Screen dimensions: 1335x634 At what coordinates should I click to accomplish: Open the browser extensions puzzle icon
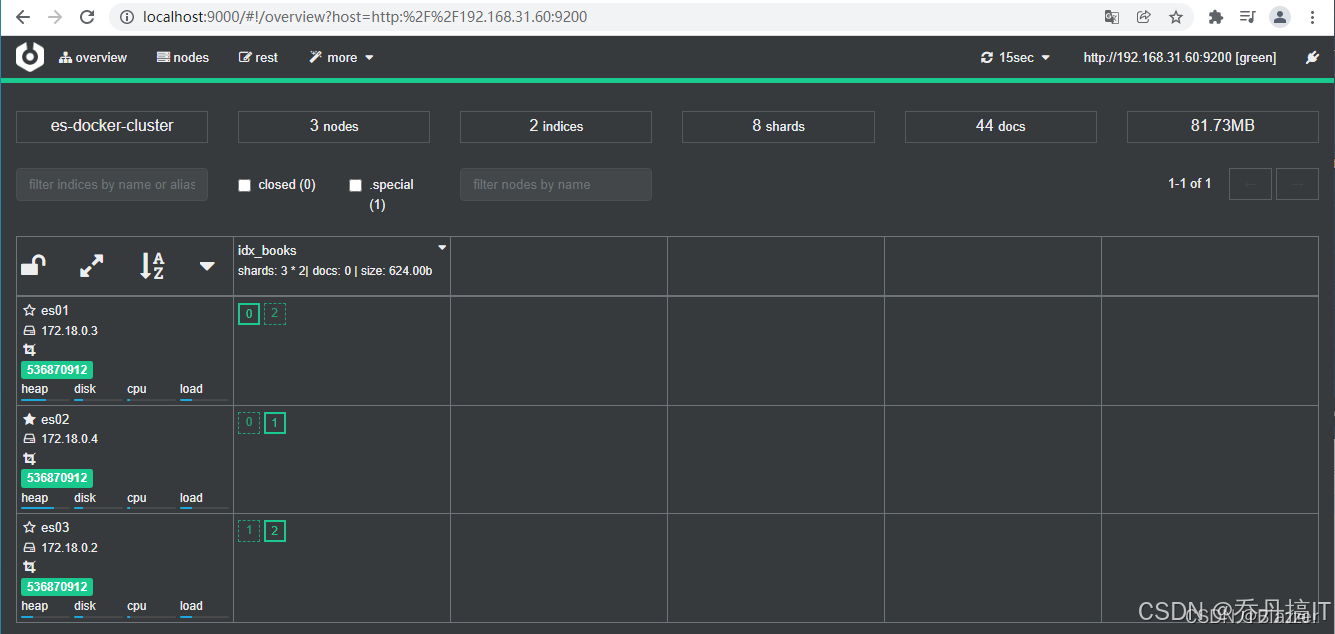1216,17
